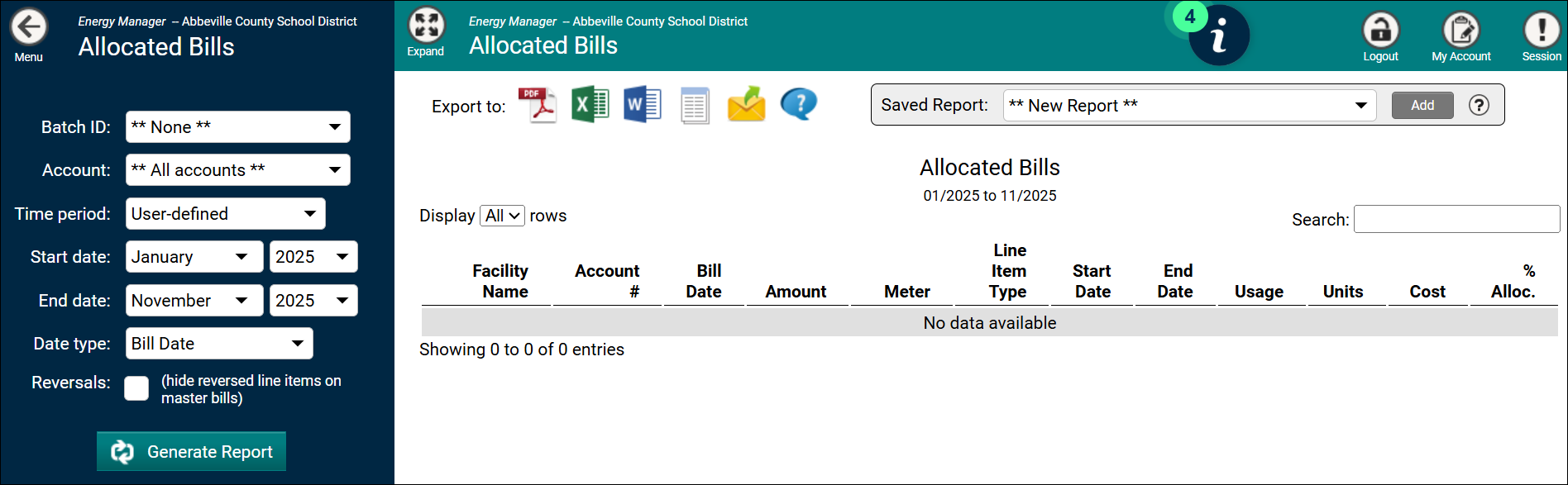Open the information notifications icon
This screenshot has width=1568, height=485.
pyautogui.click(x=1218, y=36)
